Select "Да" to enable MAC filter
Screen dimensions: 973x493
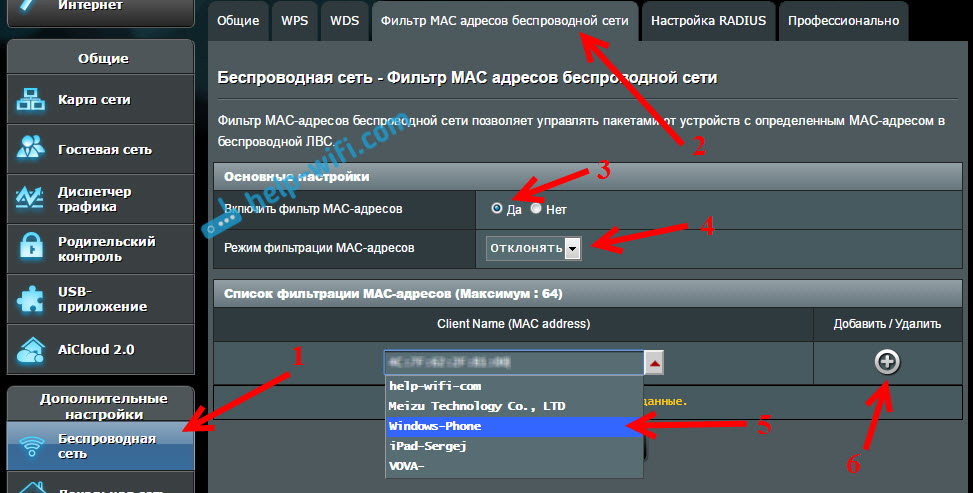click(x=497, y=209)
